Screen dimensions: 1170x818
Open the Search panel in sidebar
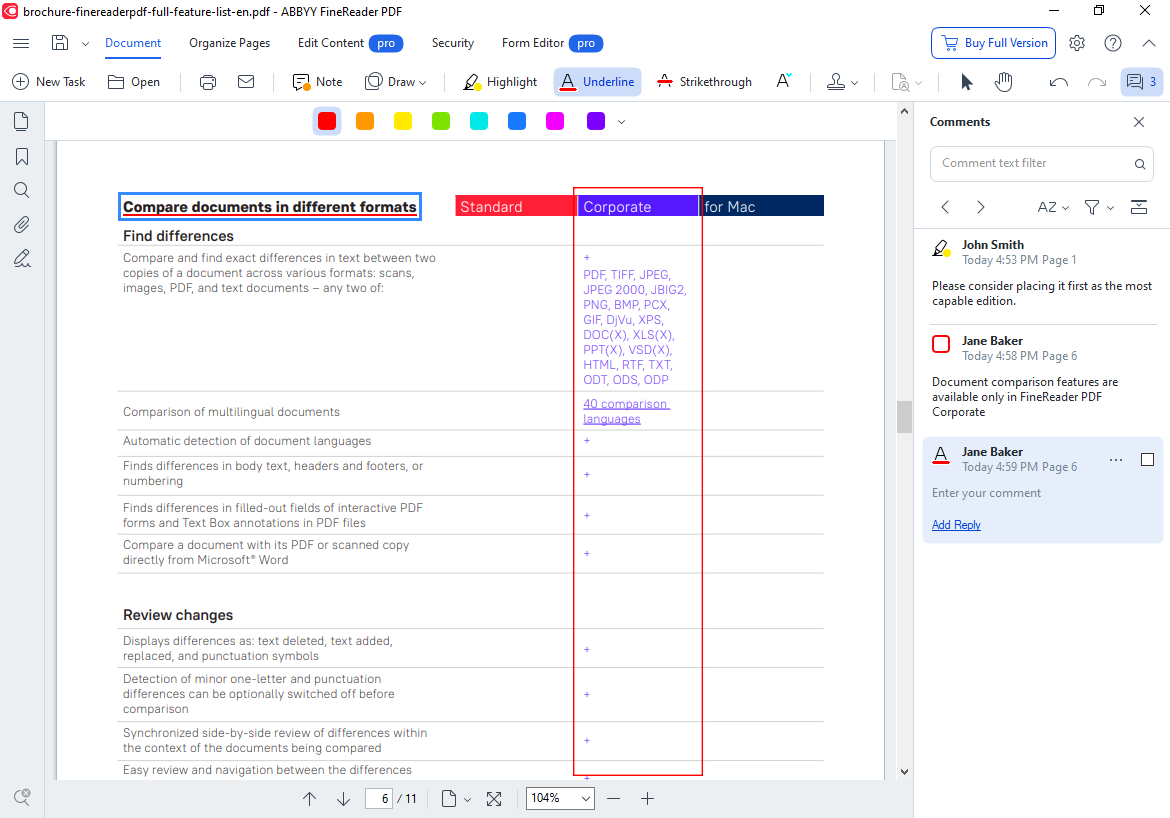tap(22, 190)
